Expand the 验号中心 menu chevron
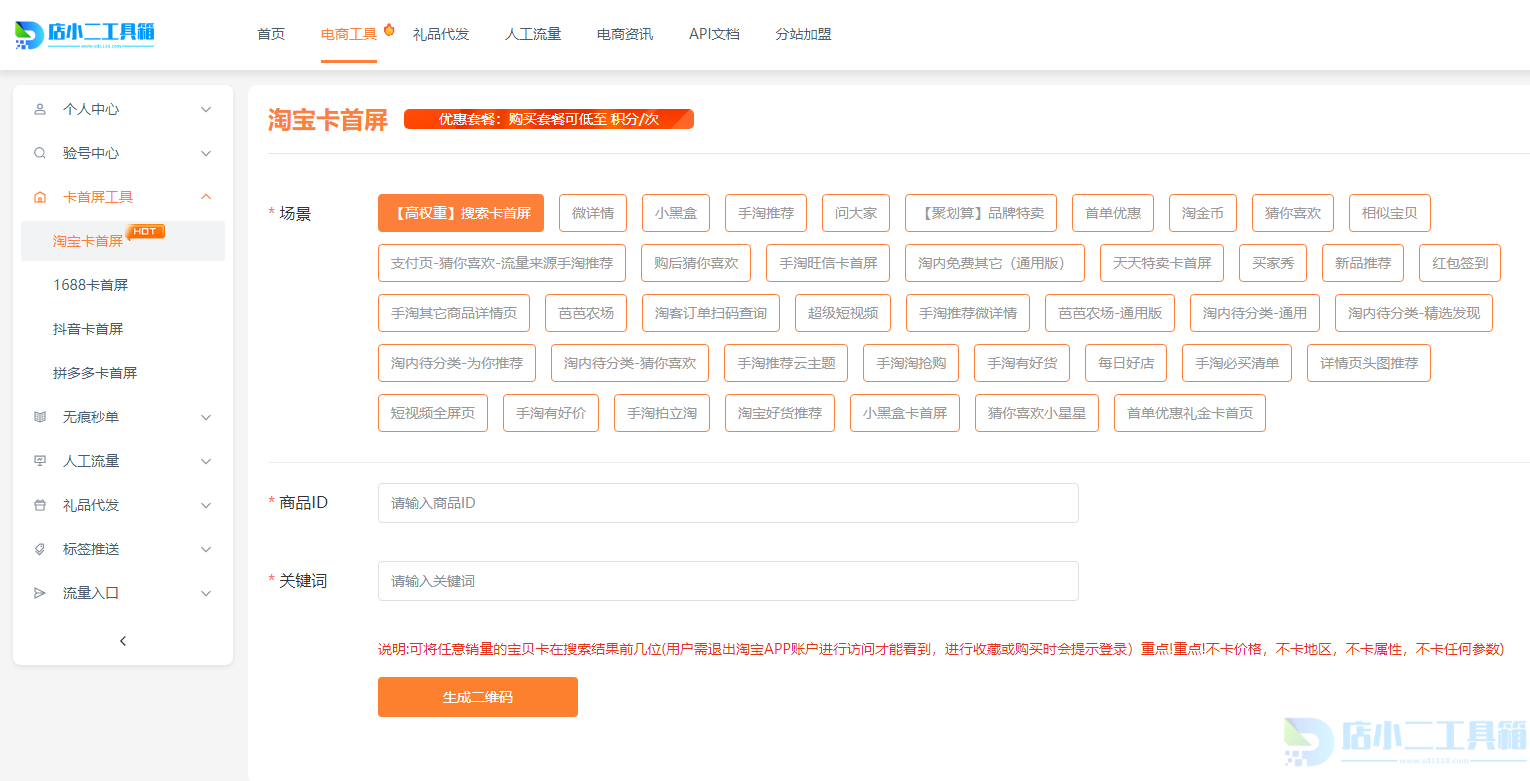The width and height of the screenshot is (1530, 781). [x=206, y=153]
